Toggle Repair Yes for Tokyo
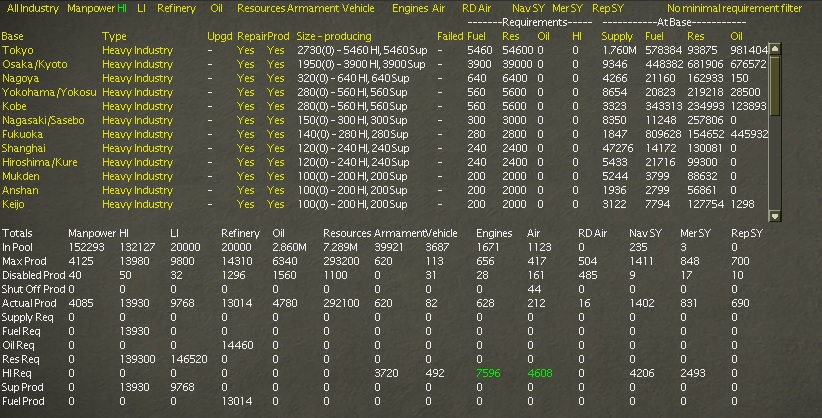This screenshot has height=418, width=822. pyautogui.click(x=245, y=50)
